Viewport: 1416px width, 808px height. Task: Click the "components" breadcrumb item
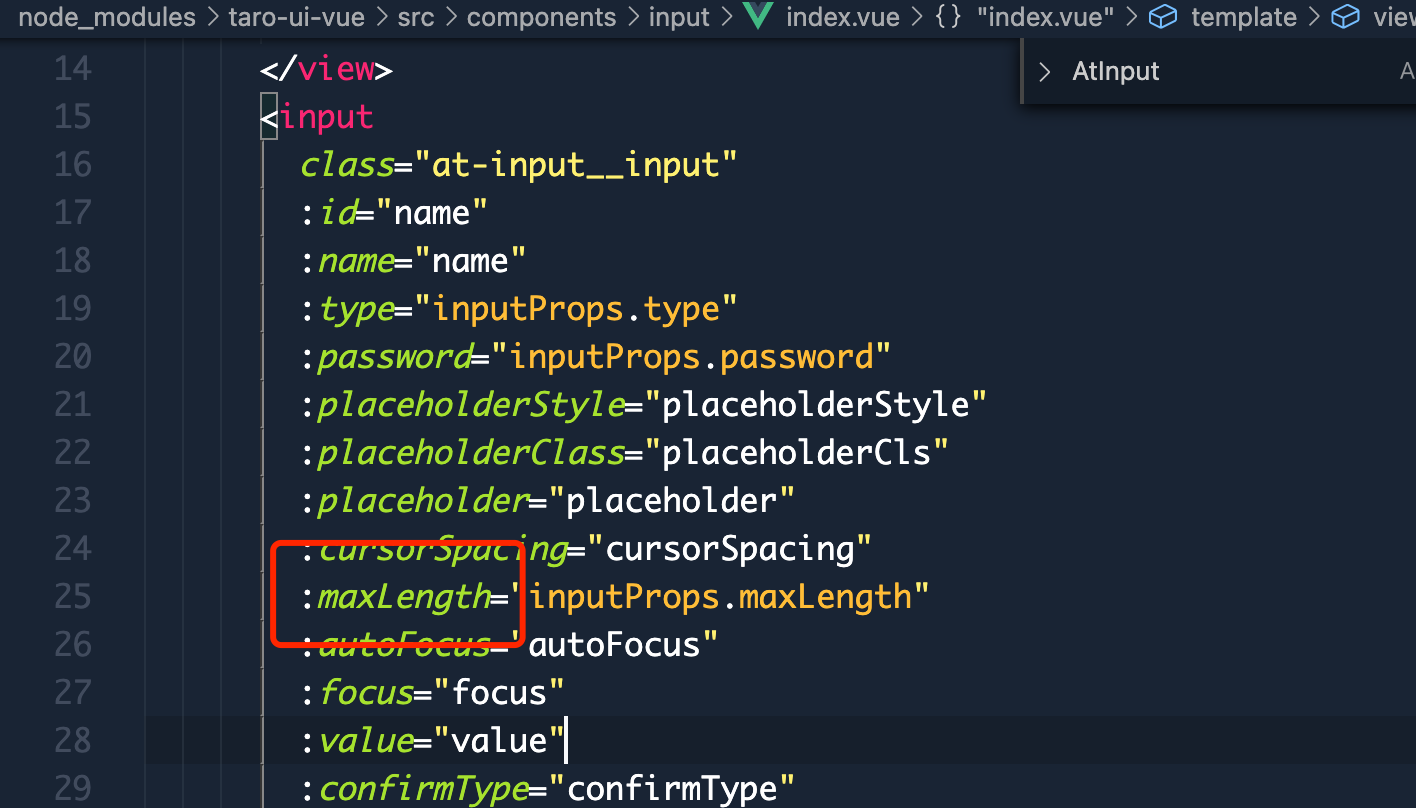[541, 17]
